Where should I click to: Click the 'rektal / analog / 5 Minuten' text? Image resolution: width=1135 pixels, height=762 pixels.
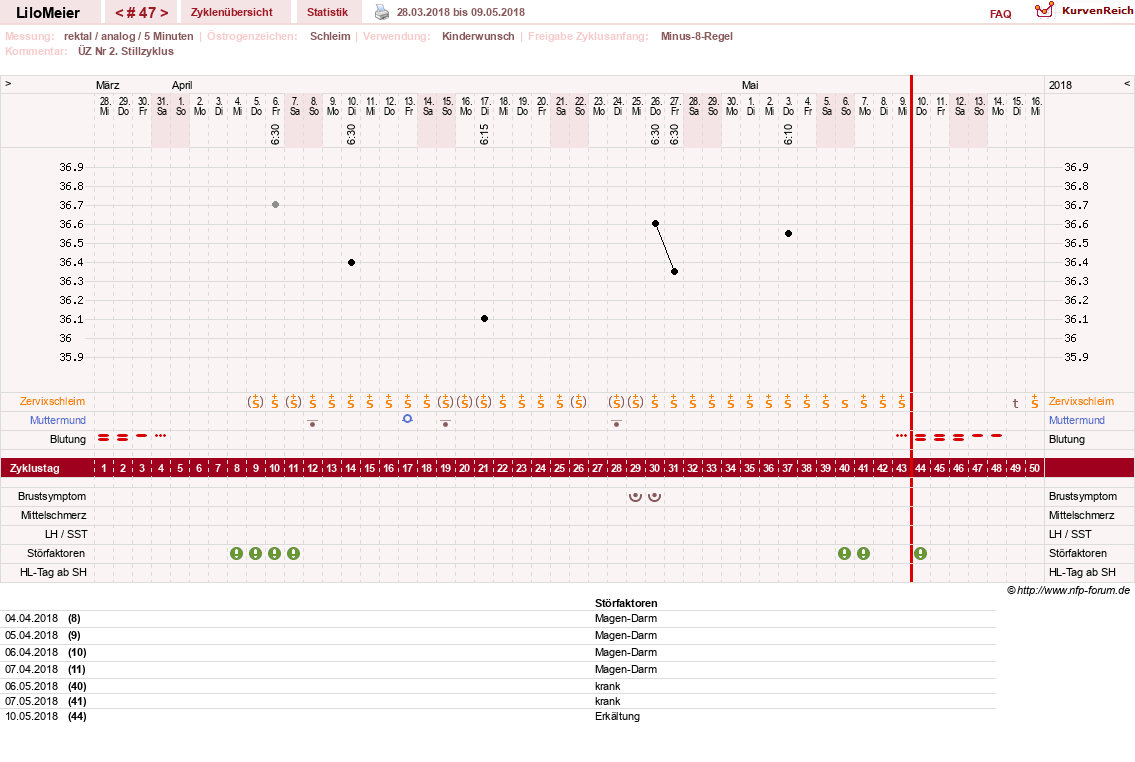click(x=128, y=36)
